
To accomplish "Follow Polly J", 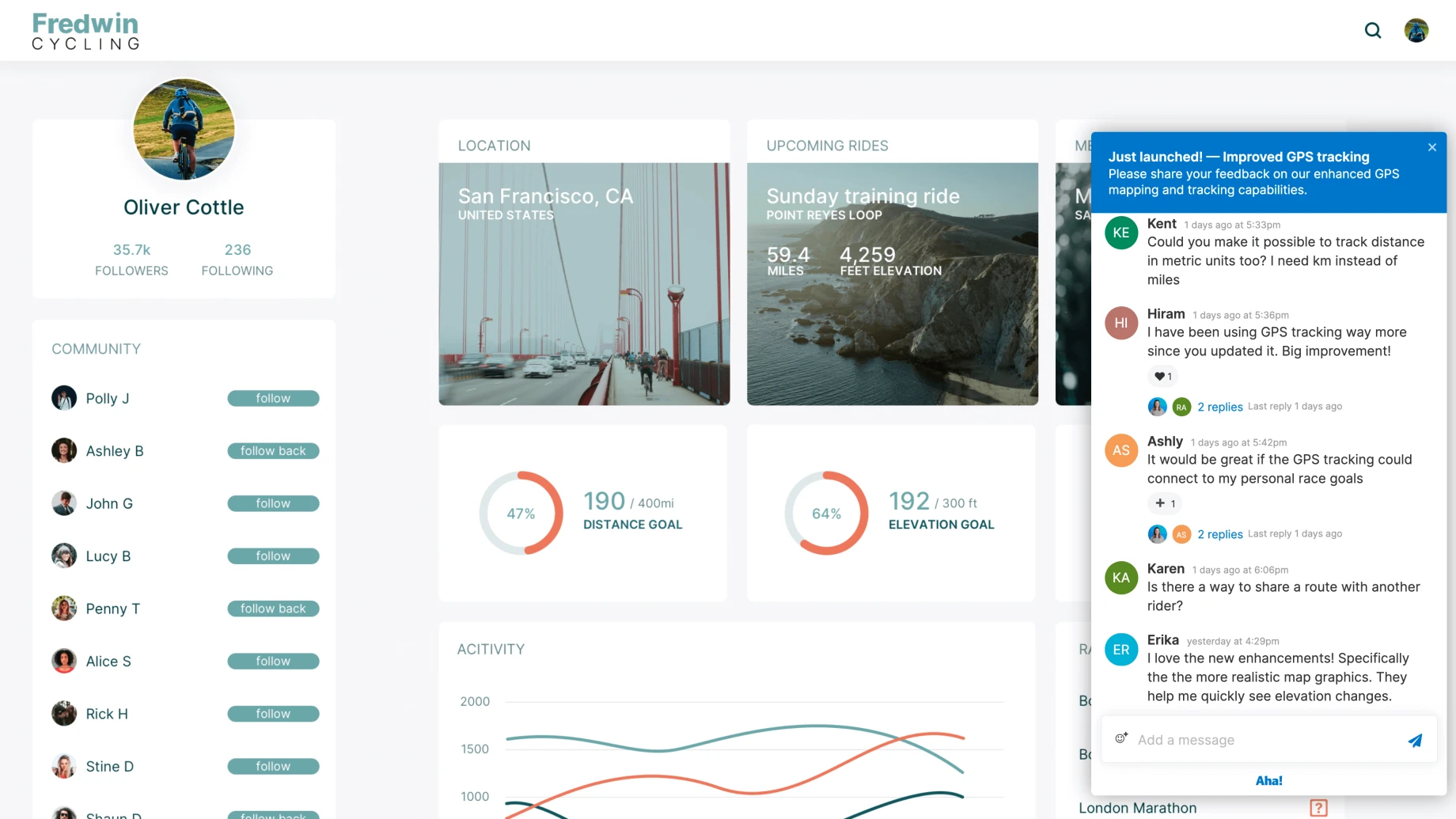I will pyautogui.click(x=273, y=398).
